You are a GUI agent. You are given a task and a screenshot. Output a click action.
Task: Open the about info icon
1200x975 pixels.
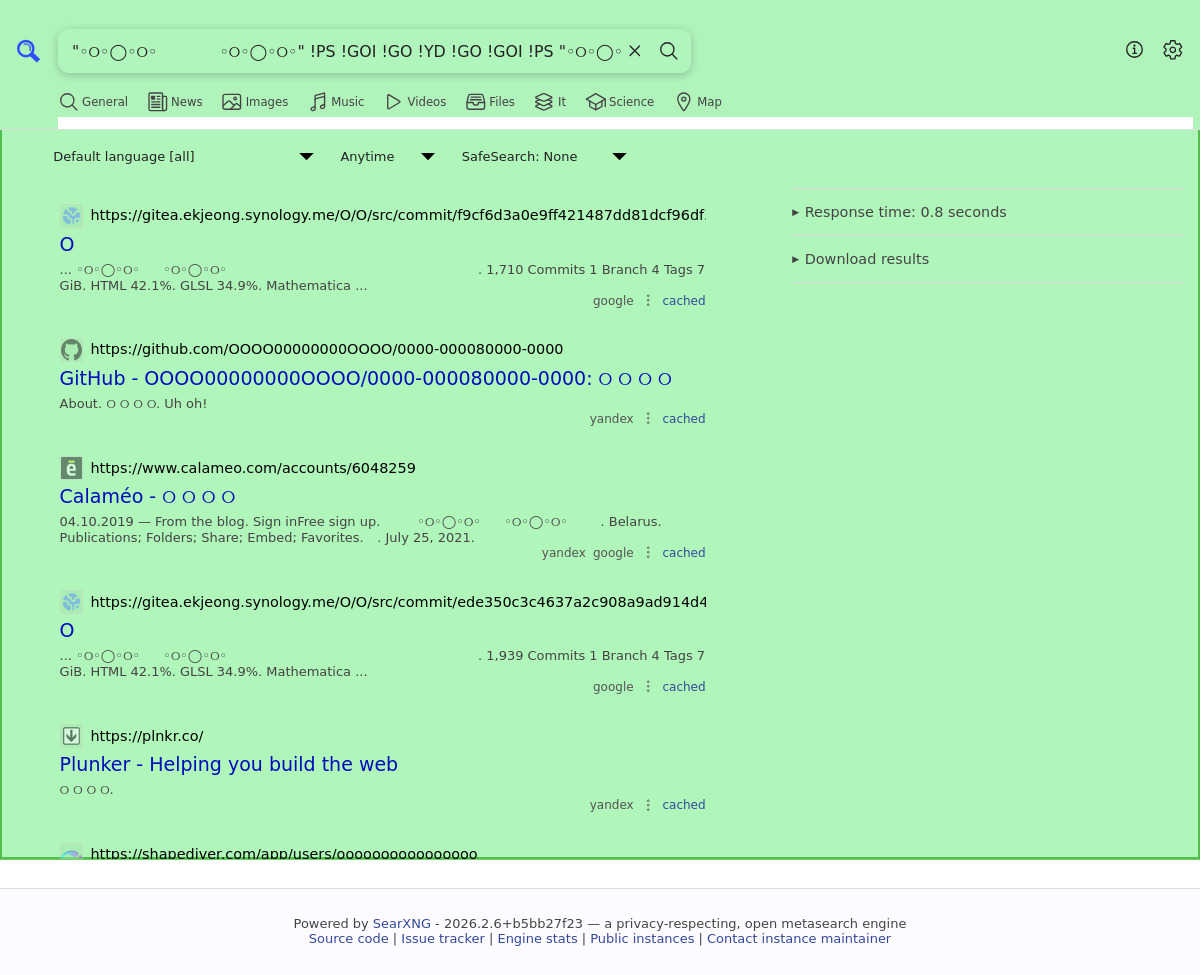point(1134,50)
